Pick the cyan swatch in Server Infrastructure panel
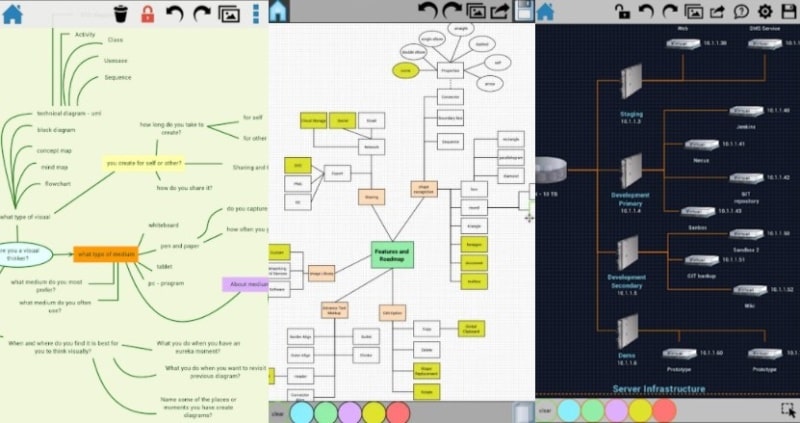 (569, 410)
